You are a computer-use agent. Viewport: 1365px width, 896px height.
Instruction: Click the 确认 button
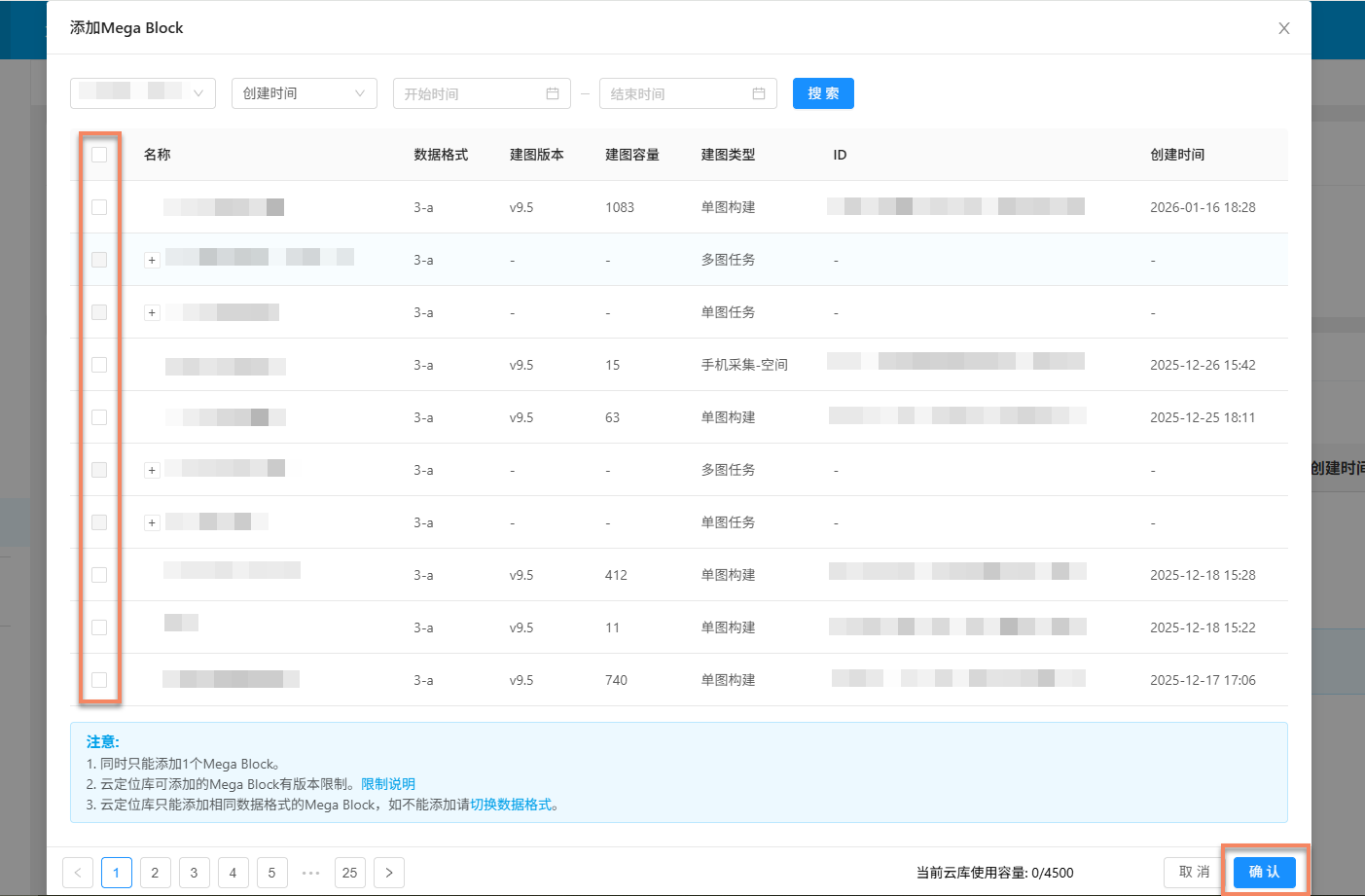point(1264,872)
